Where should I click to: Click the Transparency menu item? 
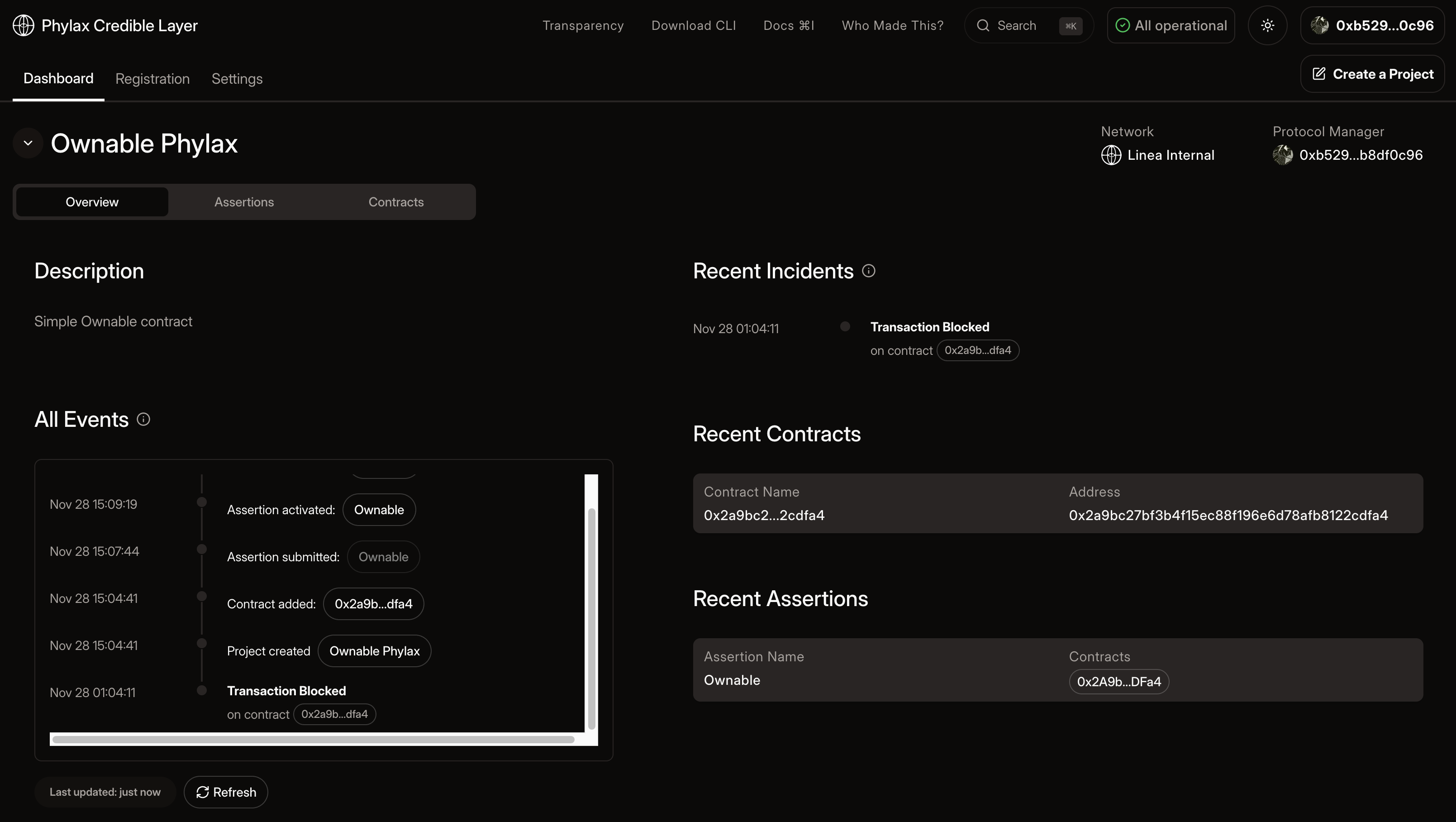(583, 25)
